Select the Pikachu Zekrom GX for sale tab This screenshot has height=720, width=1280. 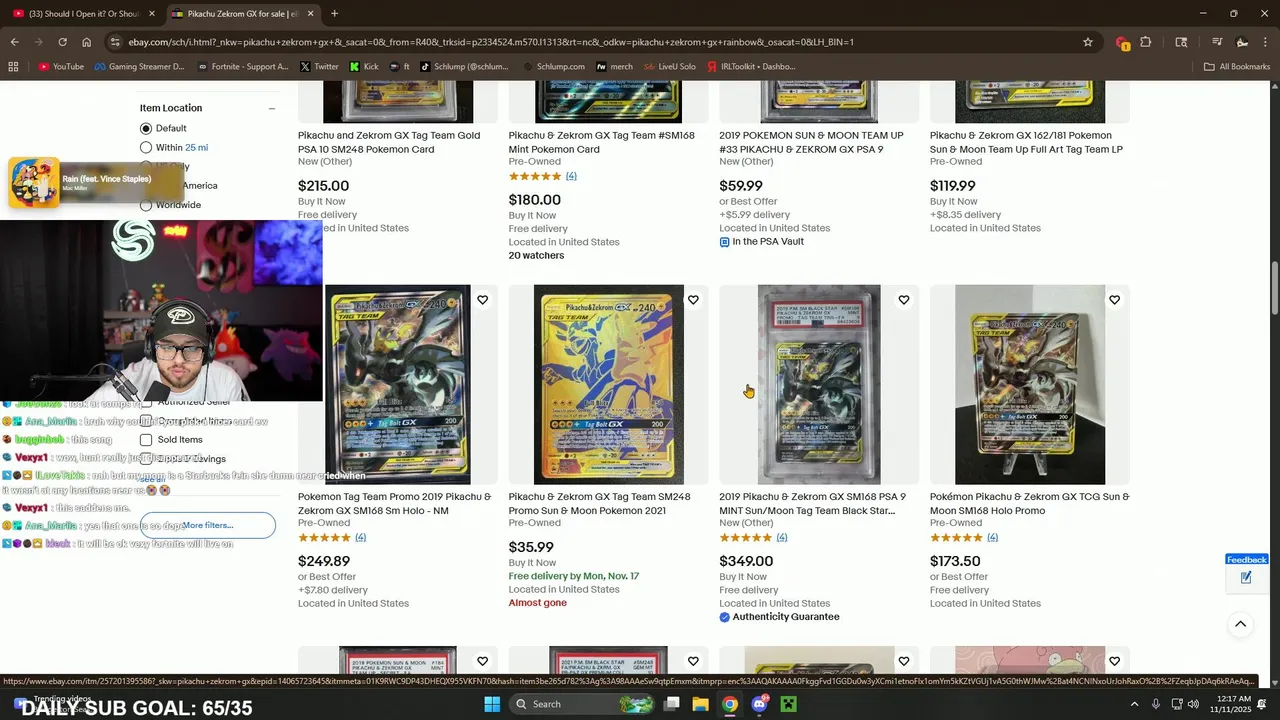point(241,14)
